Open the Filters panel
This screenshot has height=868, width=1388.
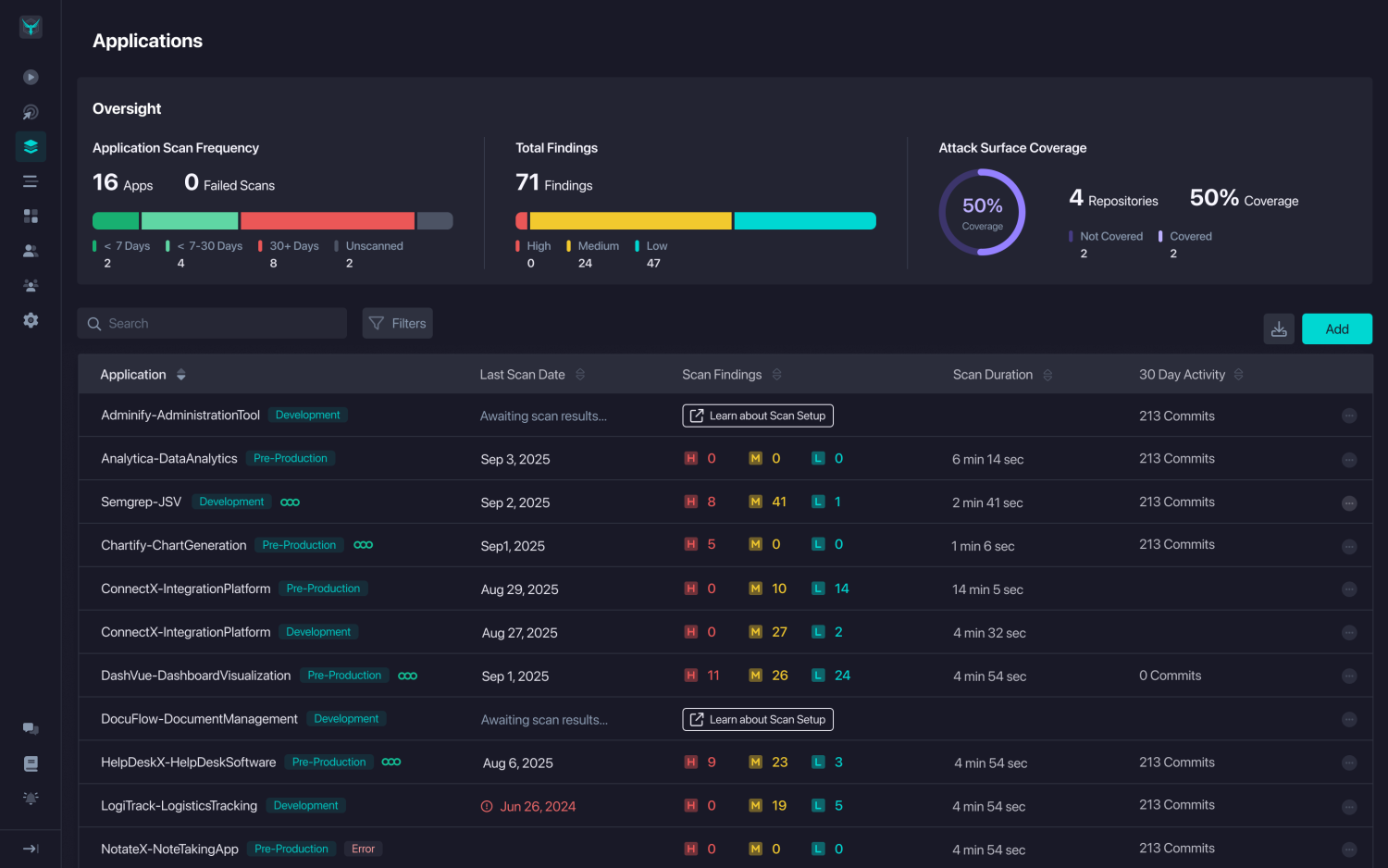tap(397, 324)
